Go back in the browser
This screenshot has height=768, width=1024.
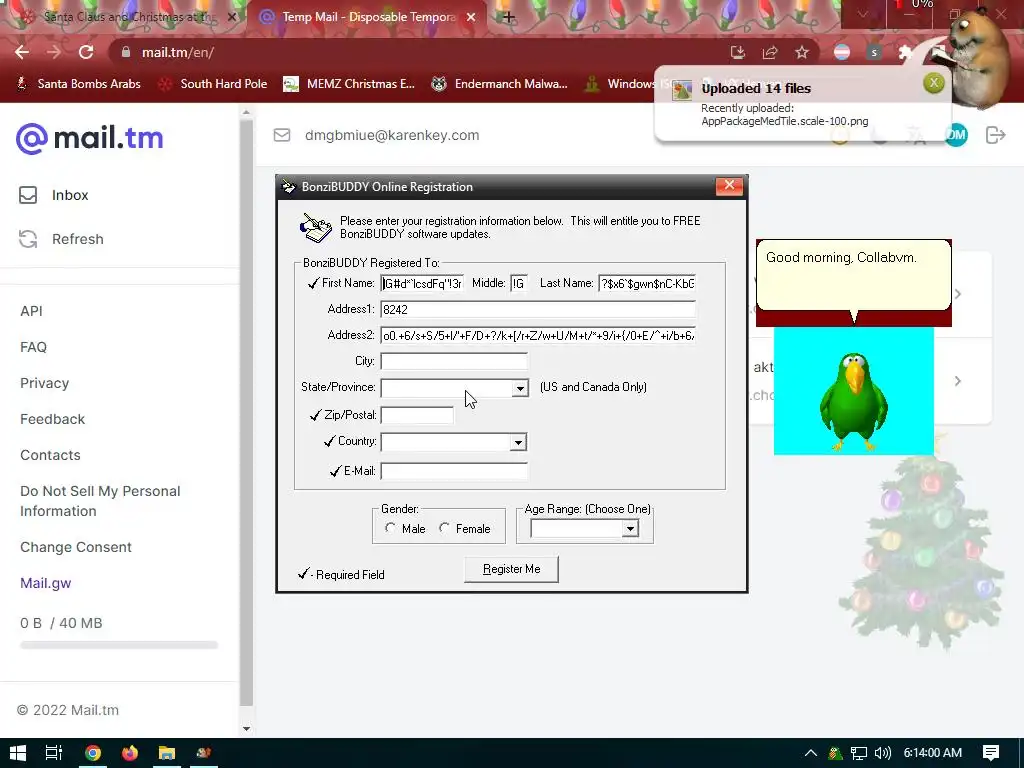tap(22, 52)
